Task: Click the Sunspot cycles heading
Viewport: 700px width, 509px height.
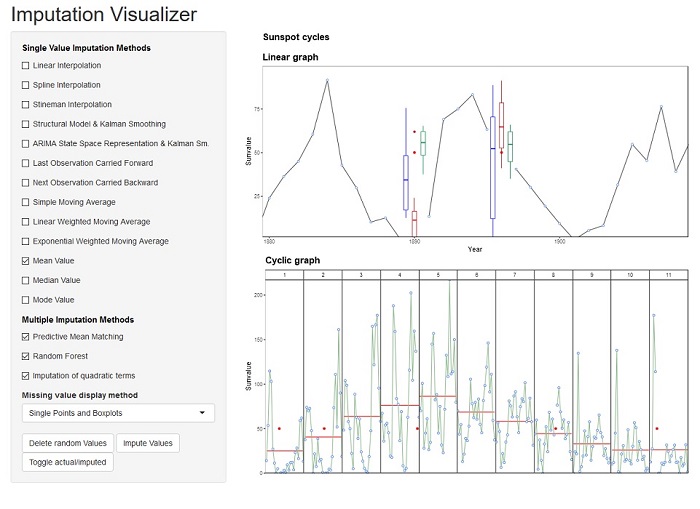Action: coord(296,37)
